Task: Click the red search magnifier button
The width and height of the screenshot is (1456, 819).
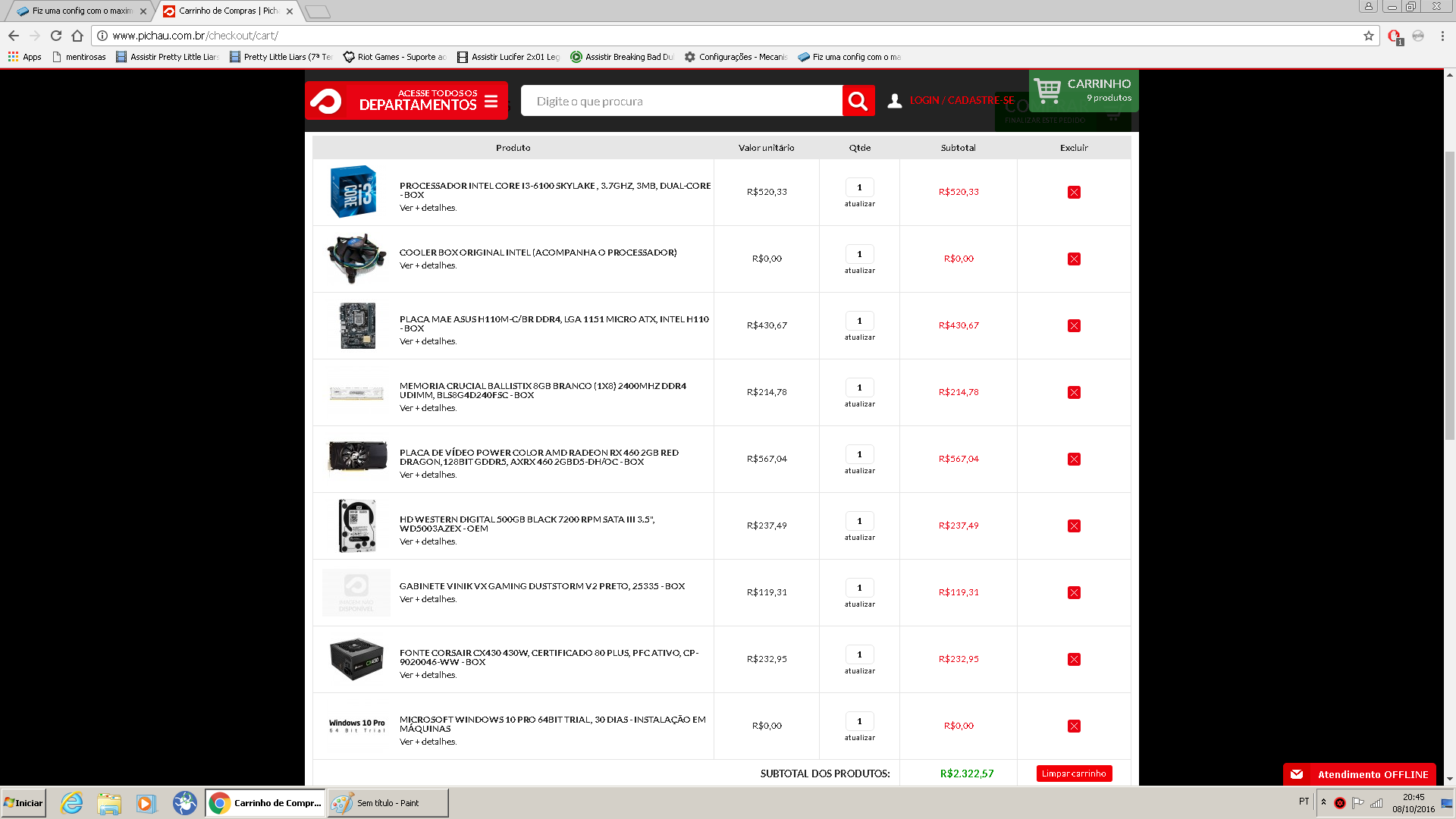Action: [858, 101]
